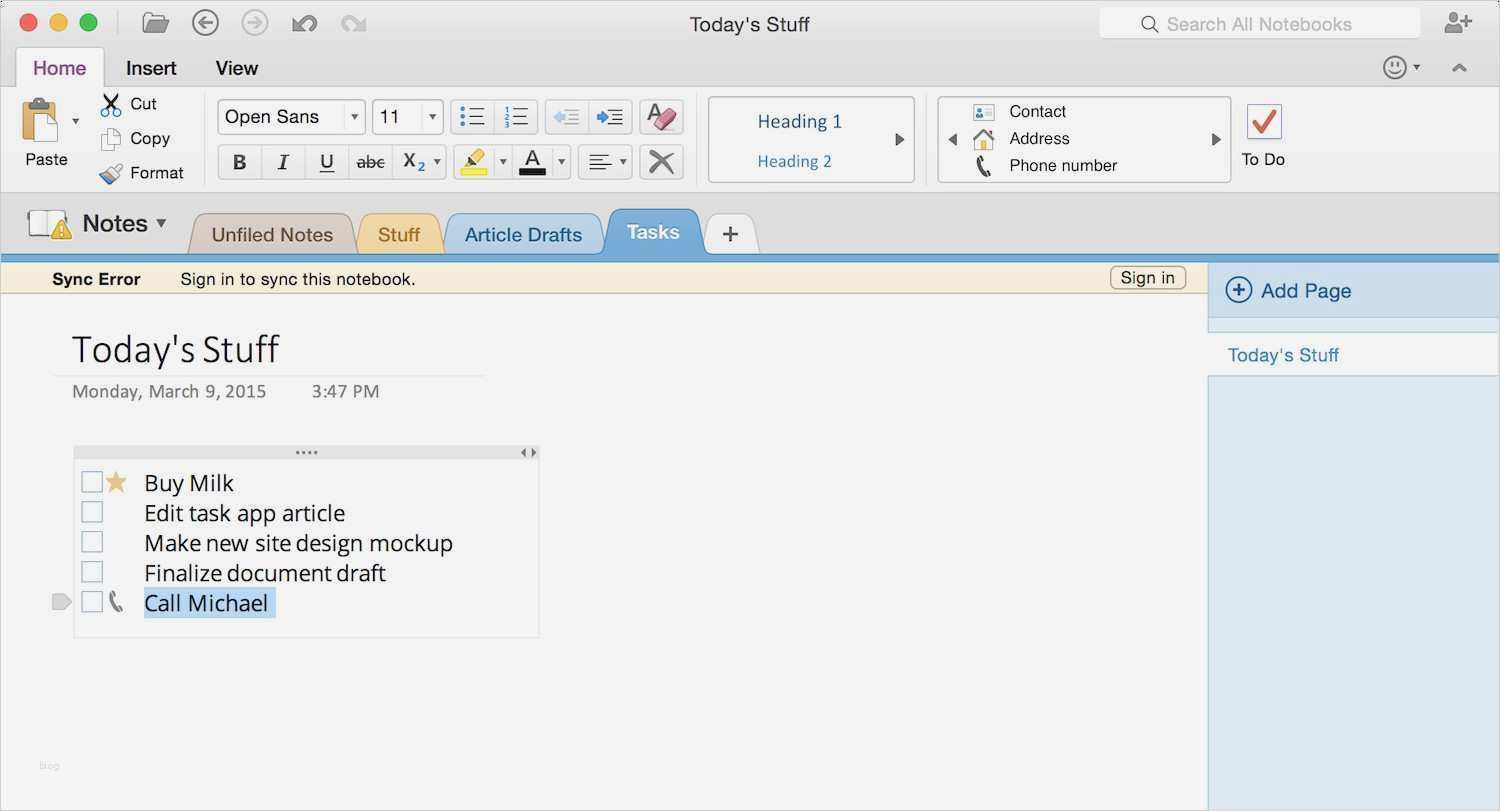Image resolution: width=1500 pixels, height=811 pixels.
Task: Apply strikethrough to selected text
Action: (x=370, y=161)
